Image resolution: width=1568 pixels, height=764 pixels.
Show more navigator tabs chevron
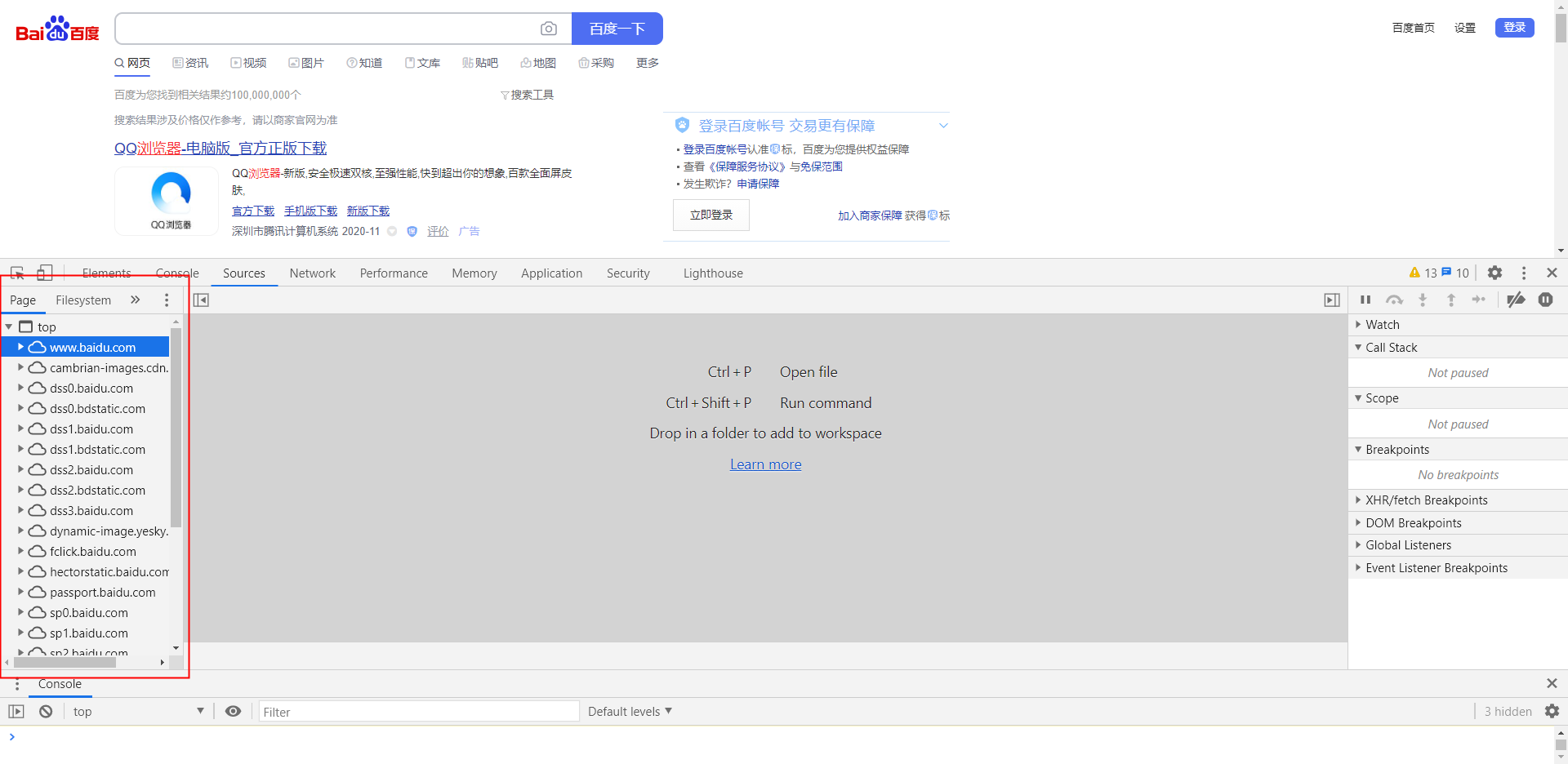pyautogui.click(x=136, y=300)
